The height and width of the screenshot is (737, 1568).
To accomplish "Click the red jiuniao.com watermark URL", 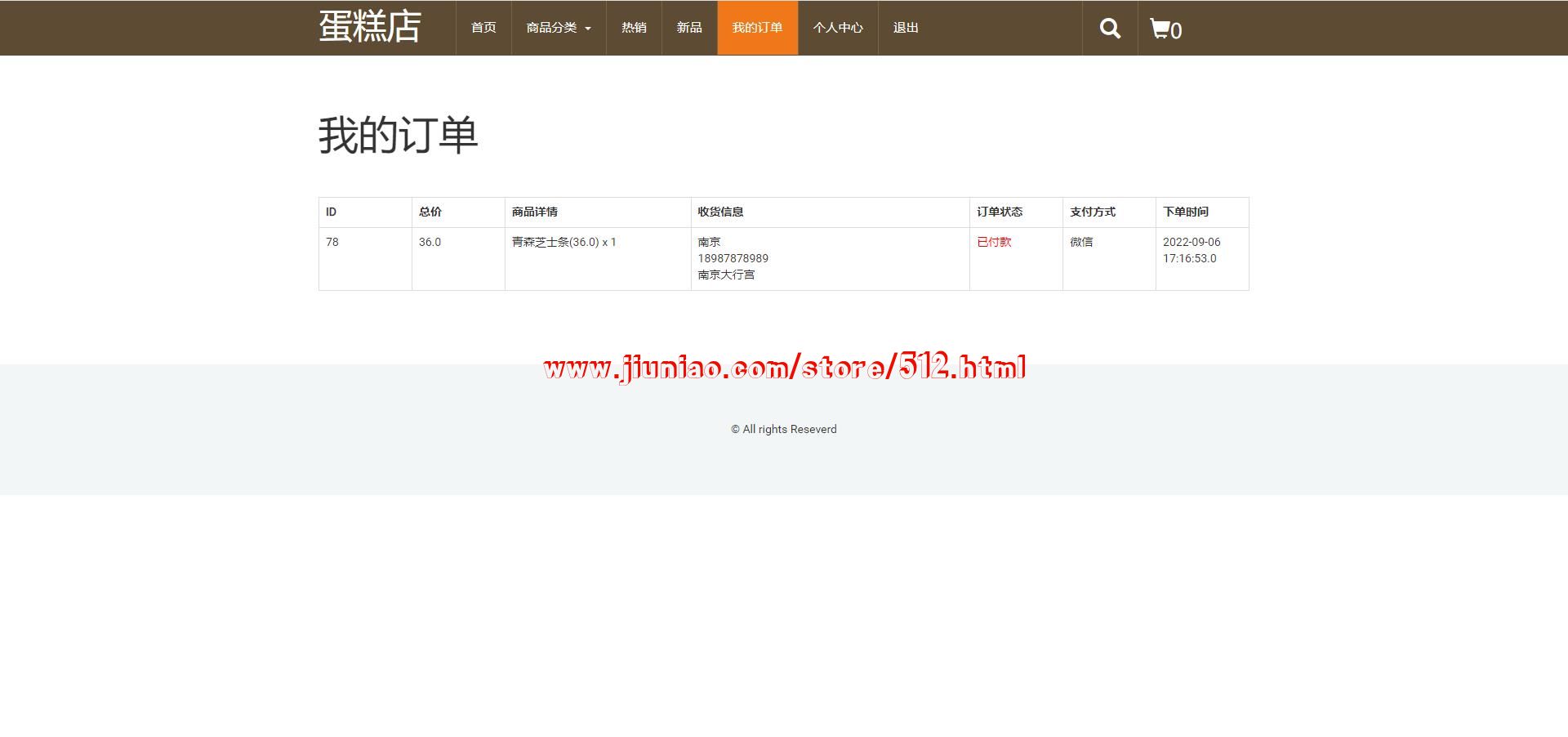I will 784,367.
